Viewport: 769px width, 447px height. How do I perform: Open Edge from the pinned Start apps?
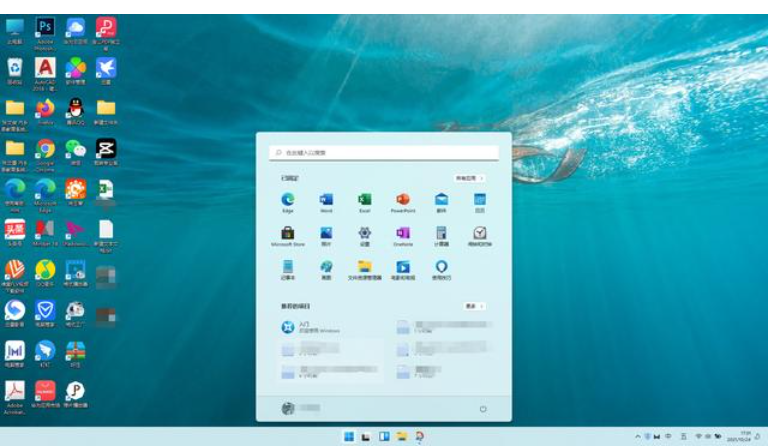(288, 202)
